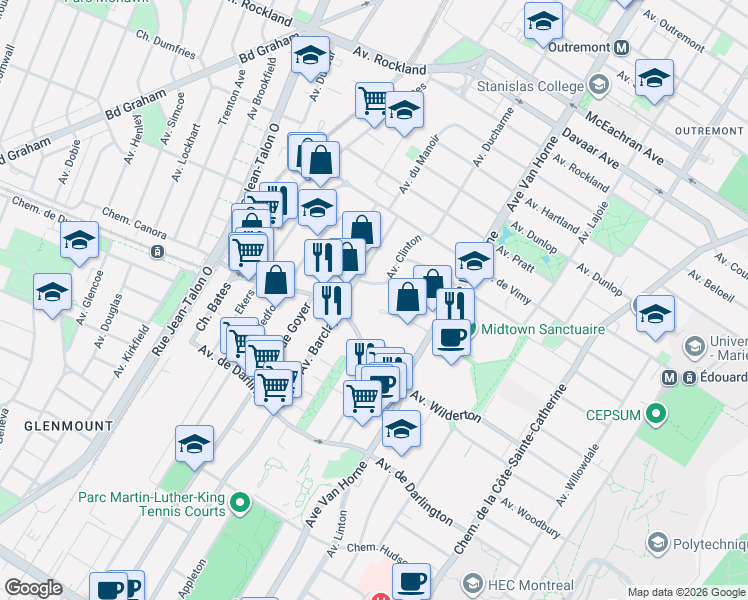Click the Outremont station name
This screenshot has width=748, height=600.
(579, 47)
